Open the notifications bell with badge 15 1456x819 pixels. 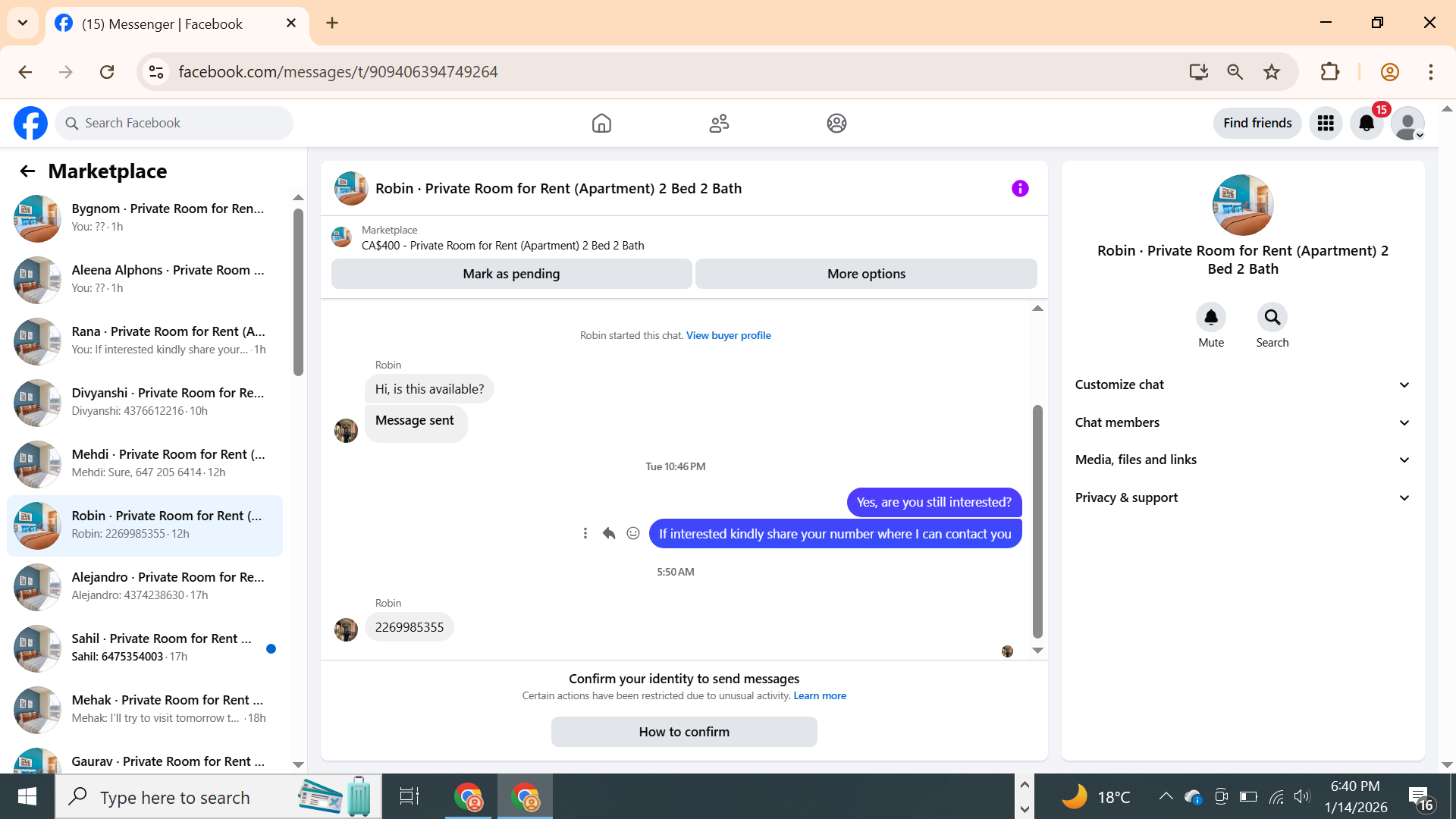(x=1367, y=123)
